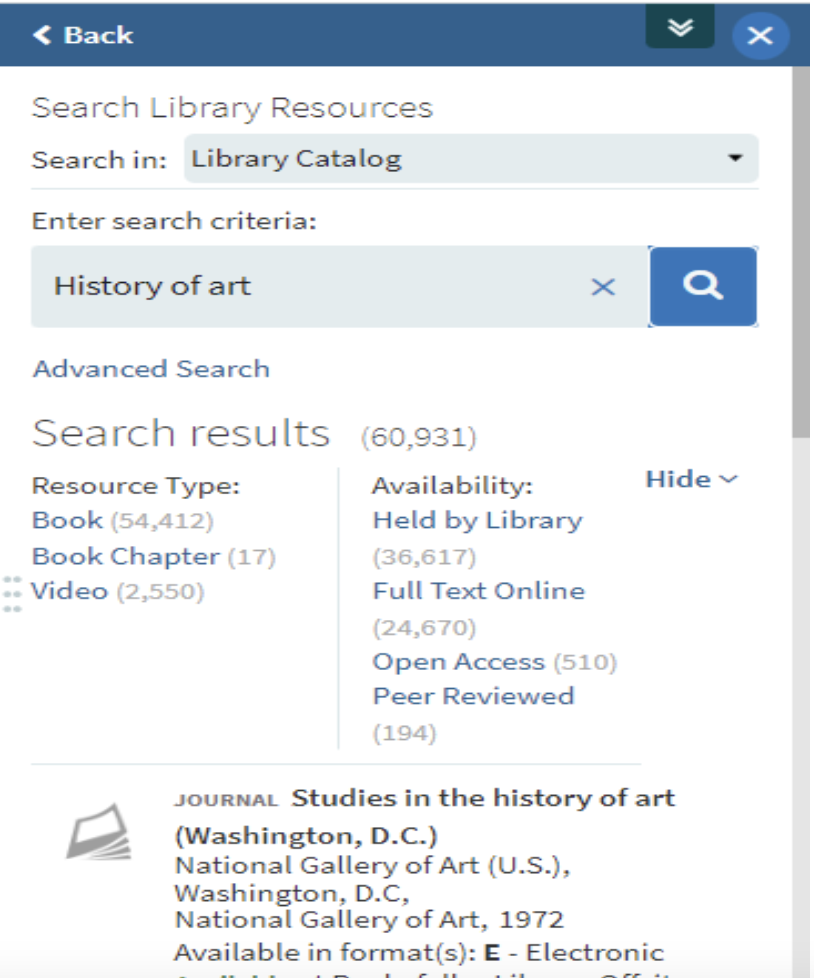Image resolution: width=814 pixels, height=978 pixels.
Task: Open 'Studies in the history of art' record
Action: 483,798
